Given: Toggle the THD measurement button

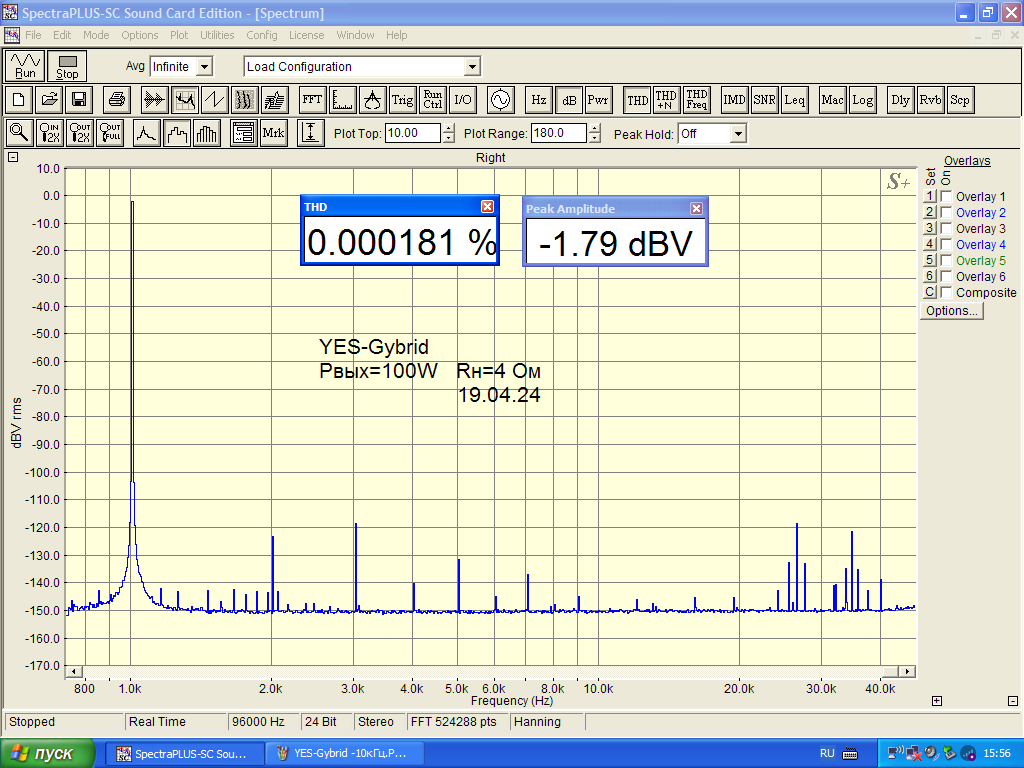Looking at the screenshot, I should [x=637, y=100].
